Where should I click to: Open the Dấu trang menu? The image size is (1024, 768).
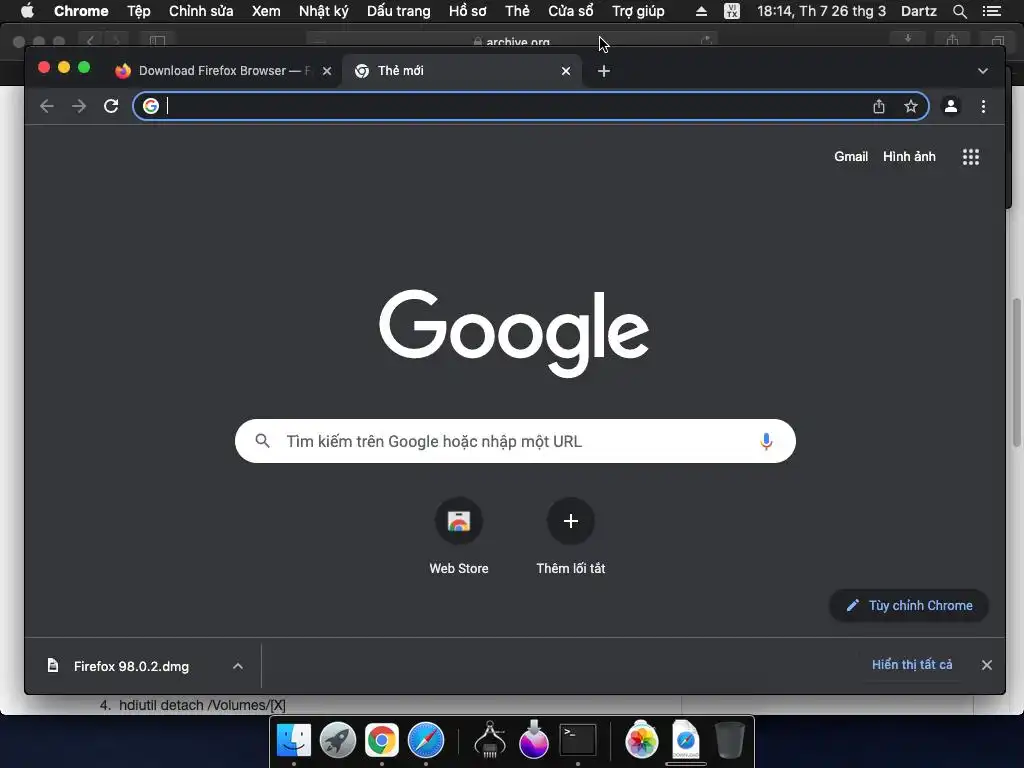[x=398, y=11]
